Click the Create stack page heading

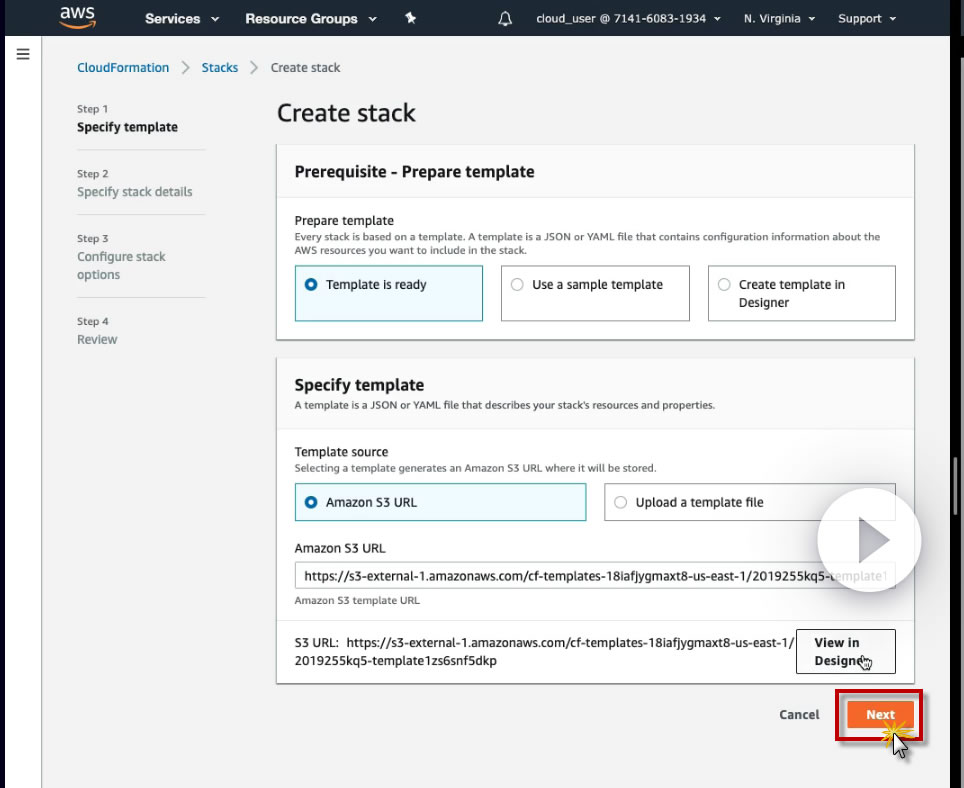click(x=346, y=113)
